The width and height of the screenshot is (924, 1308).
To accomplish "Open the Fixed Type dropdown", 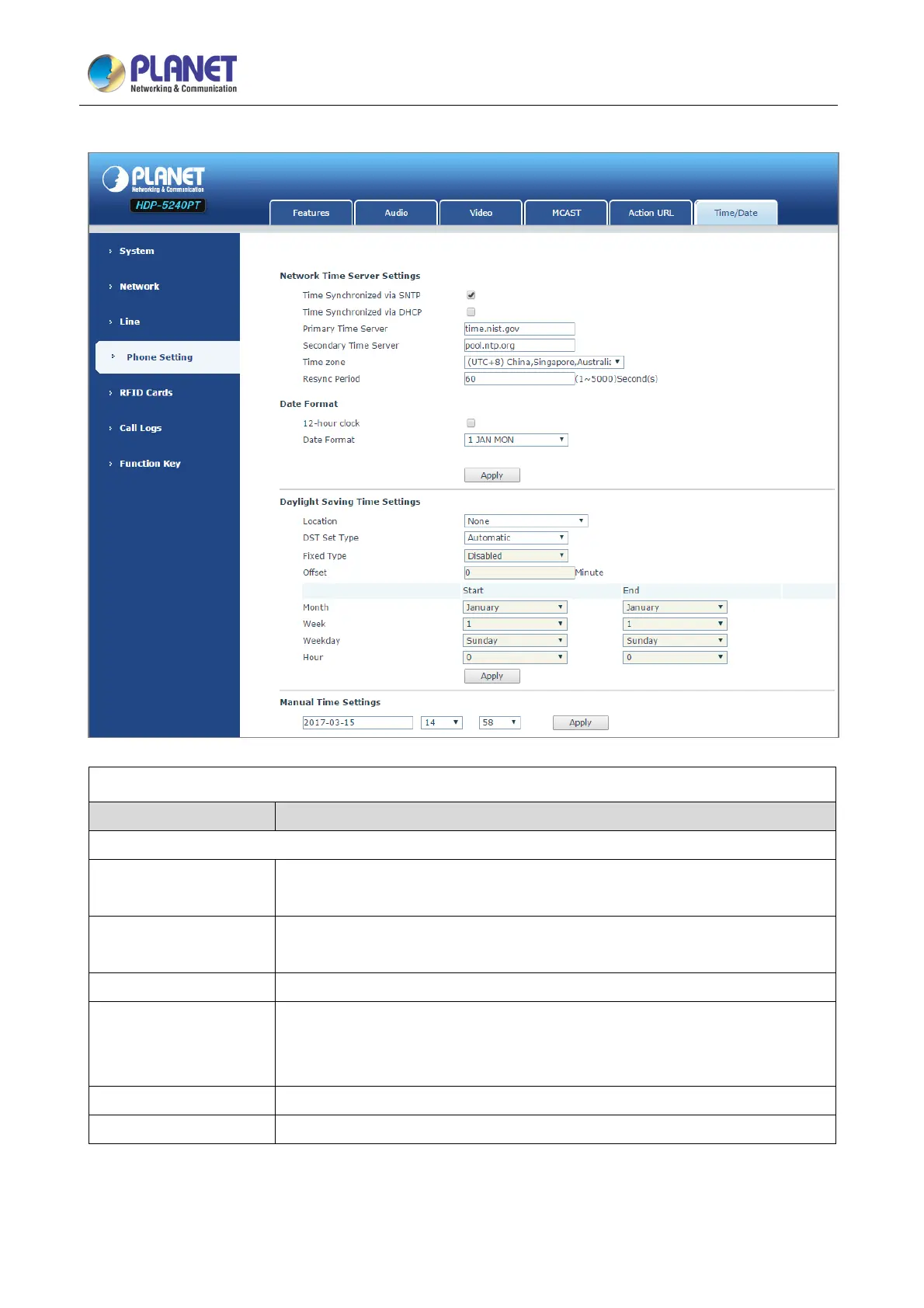I will [516, 556].
